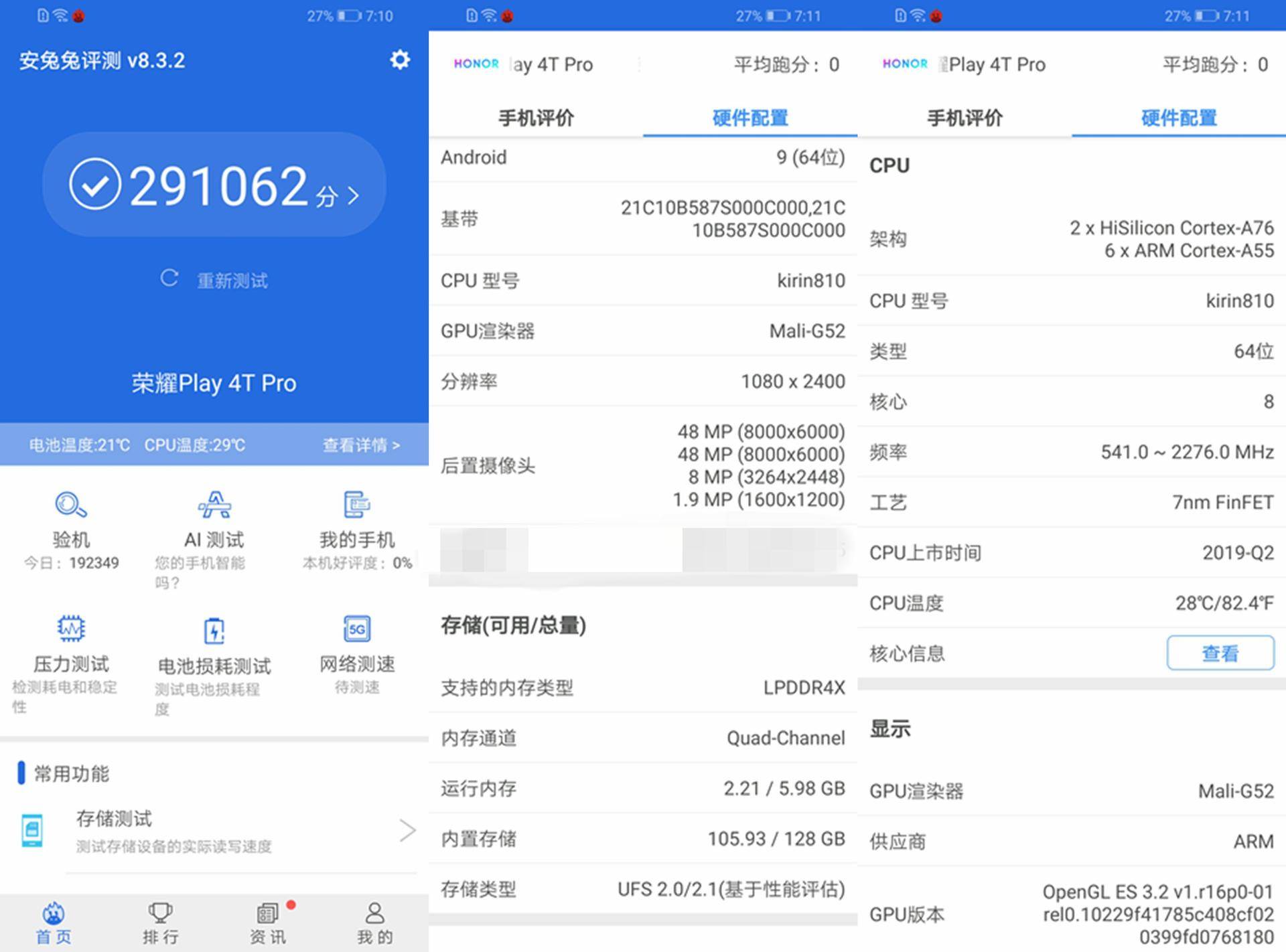Tap CPU温度 28℃/82.4℉ row
Screen dimensions: 1286x952
click(x=1072, y=603)
